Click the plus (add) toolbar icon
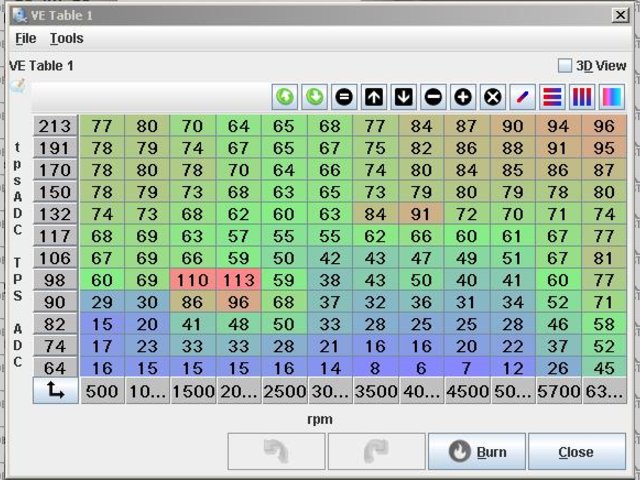640x480 pixels. click(x=463, y=97)
